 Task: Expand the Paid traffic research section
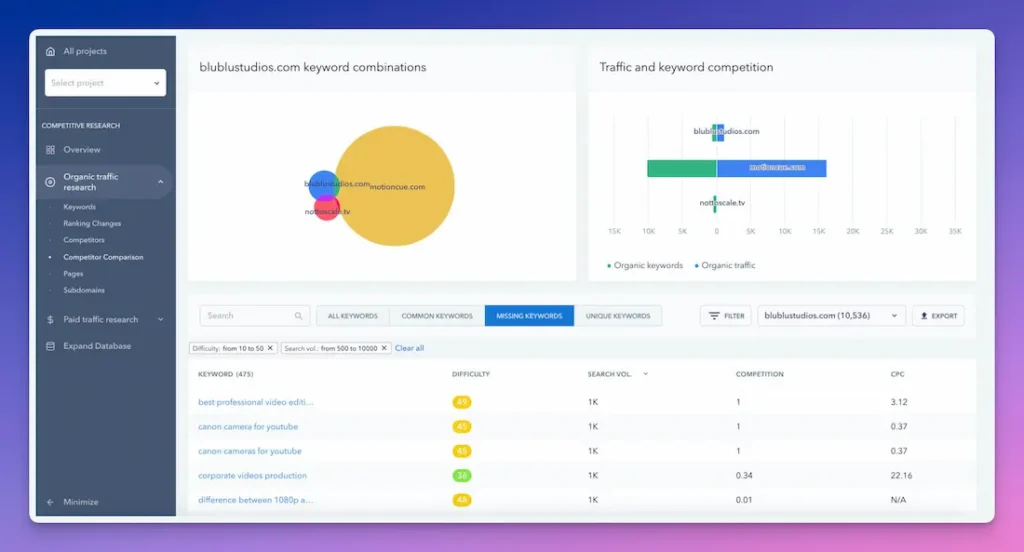161,320
